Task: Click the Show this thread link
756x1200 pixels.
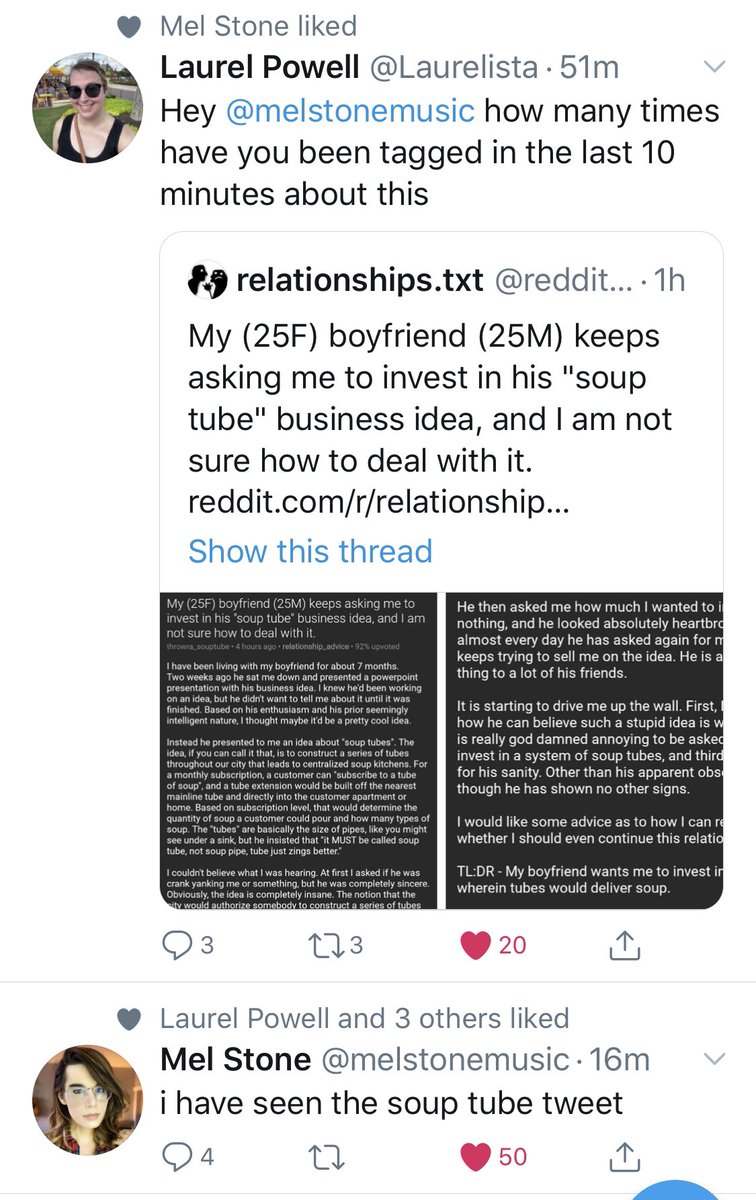Action: point(310,551)
